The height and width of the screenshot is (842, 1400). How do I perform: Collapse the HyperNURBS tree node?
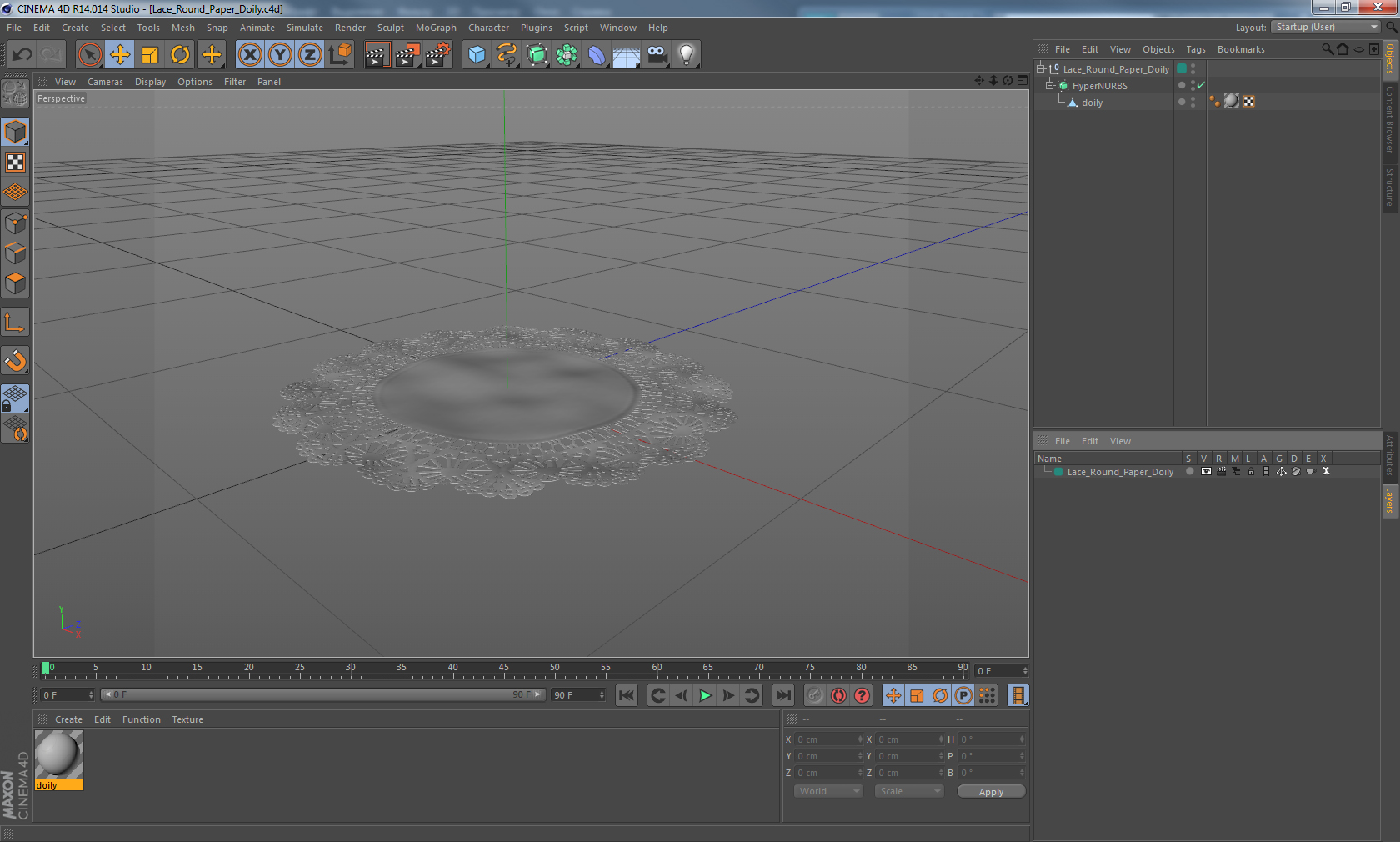(x=1050, y=86)
